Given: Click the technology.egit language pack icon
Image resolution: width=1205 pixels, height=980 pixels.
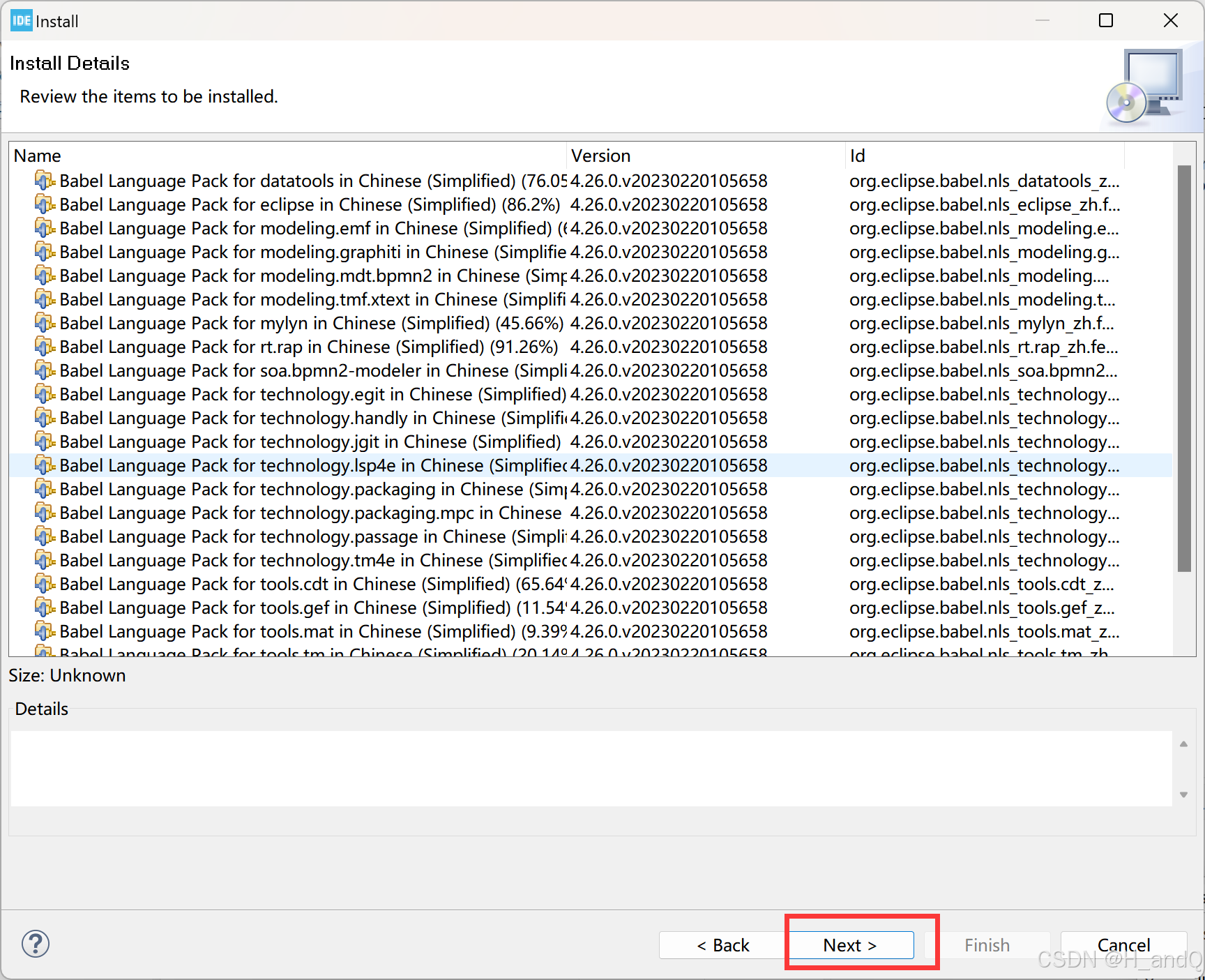Looking at the screenshot, I should 45,394.
